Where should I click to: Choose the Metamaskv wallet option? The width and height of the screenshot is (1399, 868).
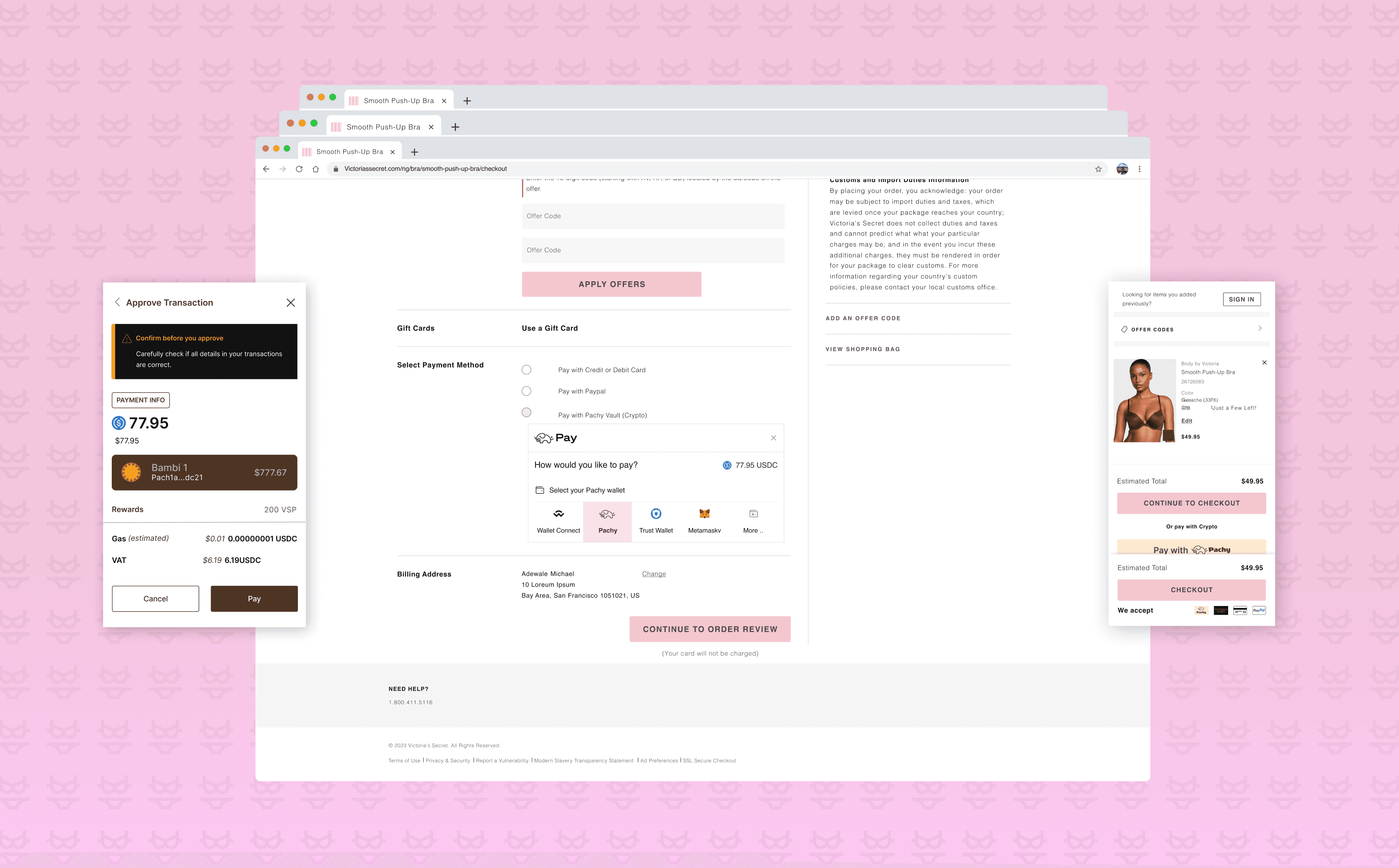coord(705,522)
